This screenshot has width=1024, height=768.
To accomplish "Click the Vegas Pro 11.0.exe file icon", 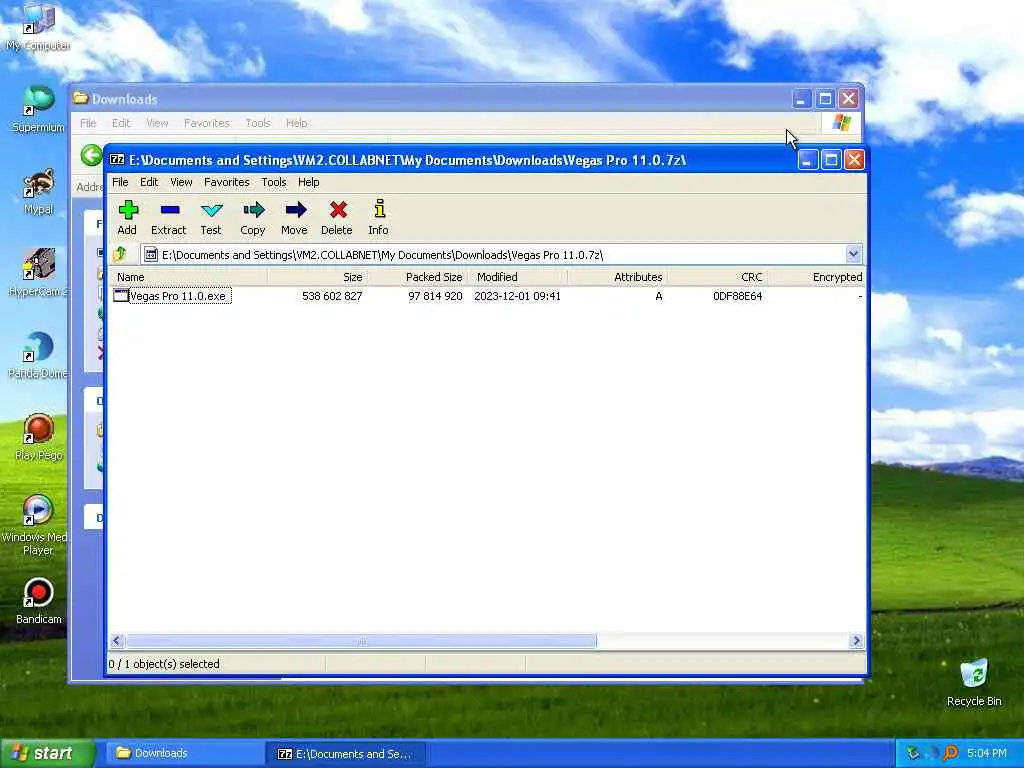I will (120, 295).
